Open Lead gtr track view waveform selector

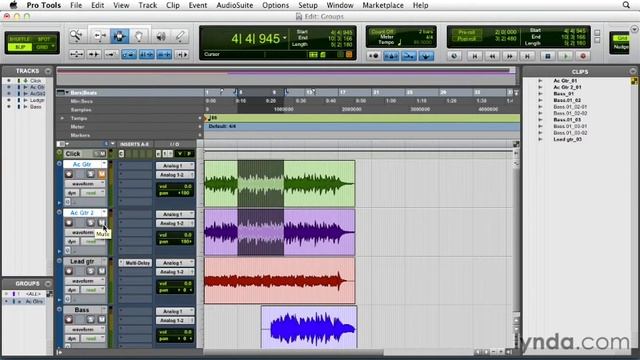coord(85,281)
